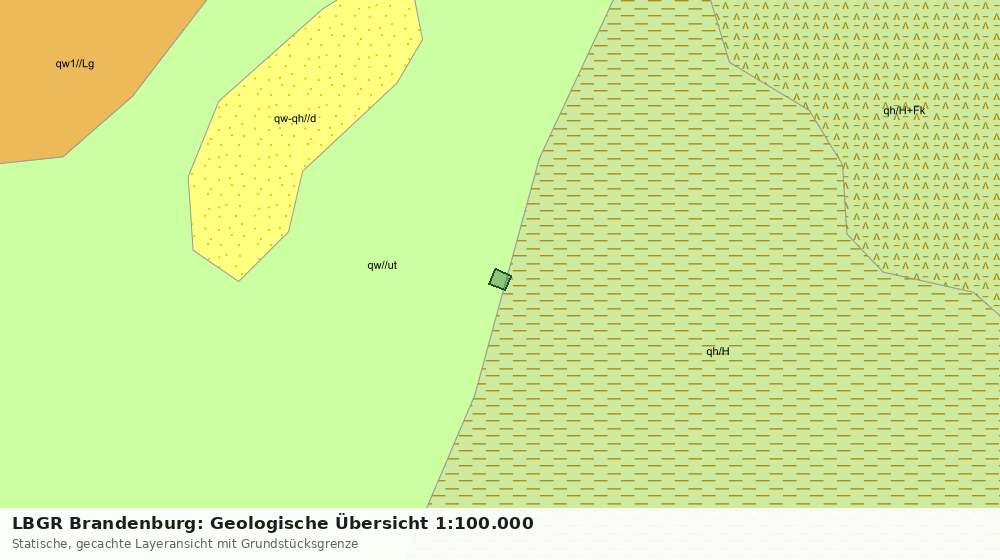
Task: Click the subtitle 'Statische, gecachte Layeransicht mit Grundstücksgrenze'
Action: pos(185,544)
